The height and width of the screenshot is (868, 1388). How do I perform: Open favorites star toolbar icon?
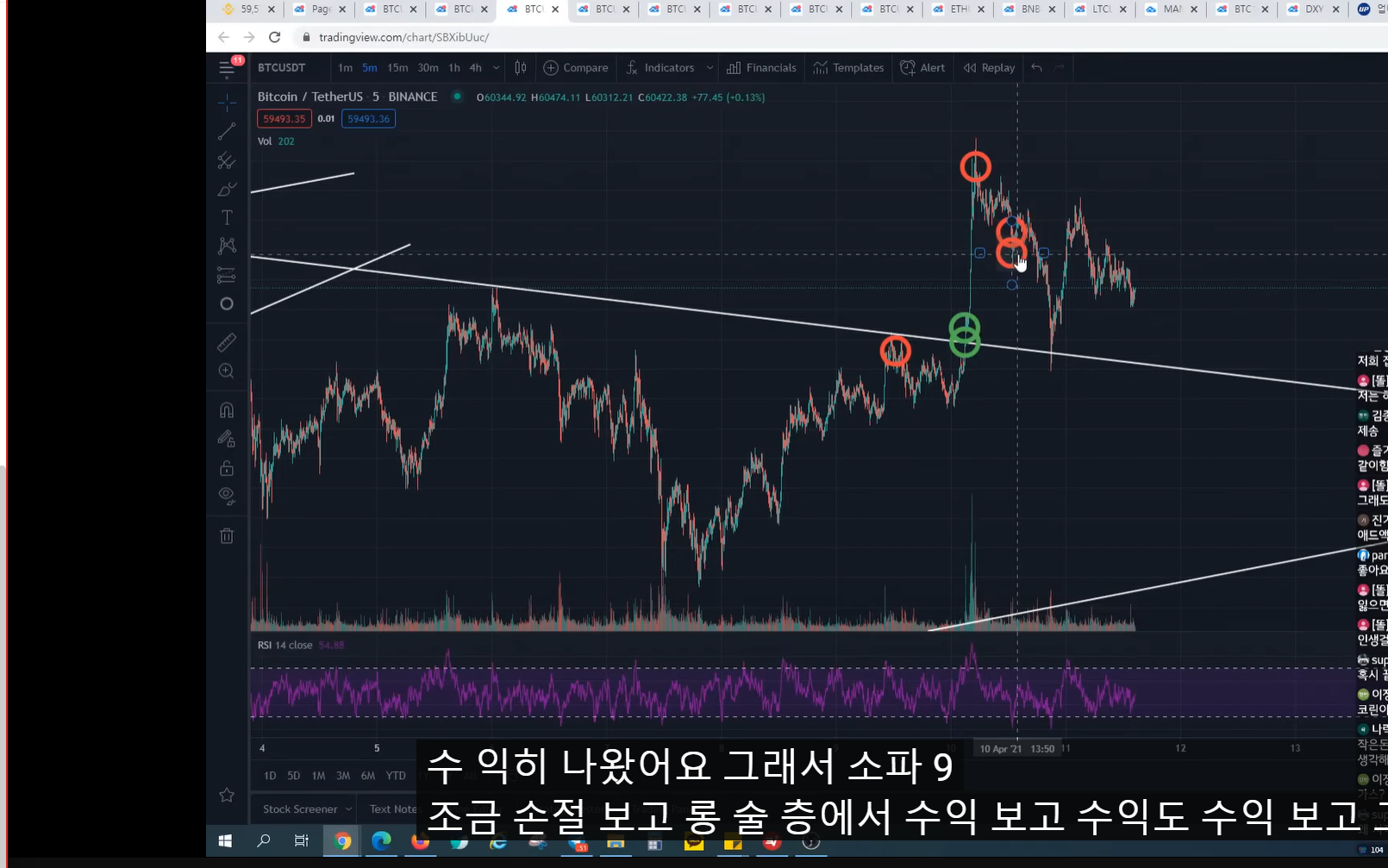click(x=227, y=795)
